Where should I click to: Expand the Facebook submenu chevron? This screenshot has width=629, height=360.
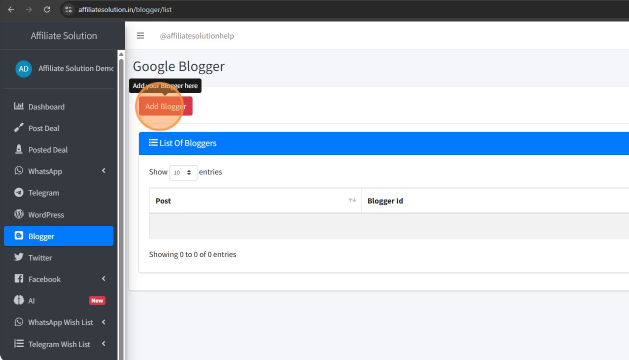click(103, 279)
